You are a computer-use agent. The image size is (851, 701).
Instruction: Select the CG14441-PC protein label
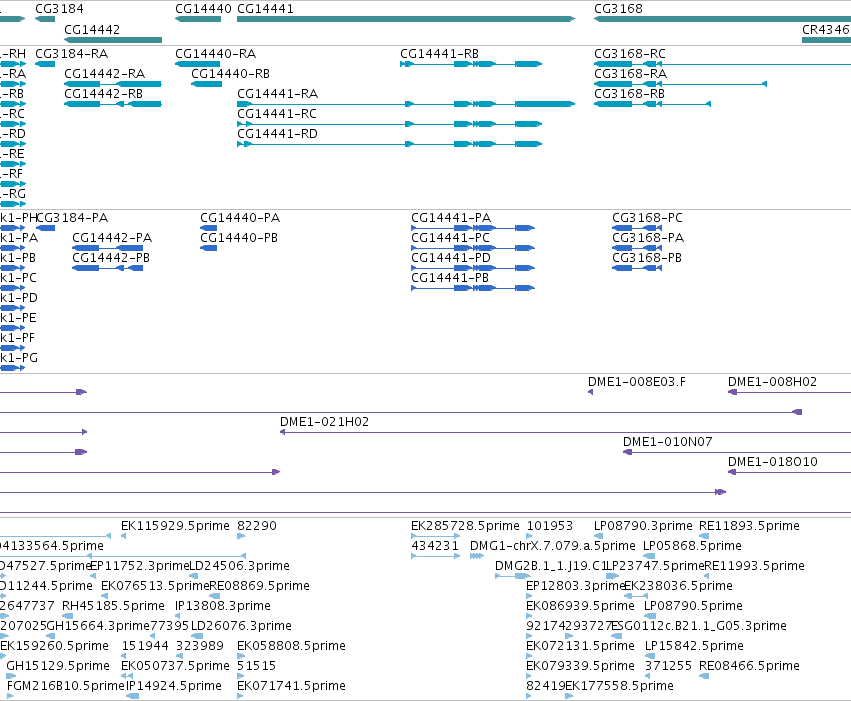tap(450, 238)
